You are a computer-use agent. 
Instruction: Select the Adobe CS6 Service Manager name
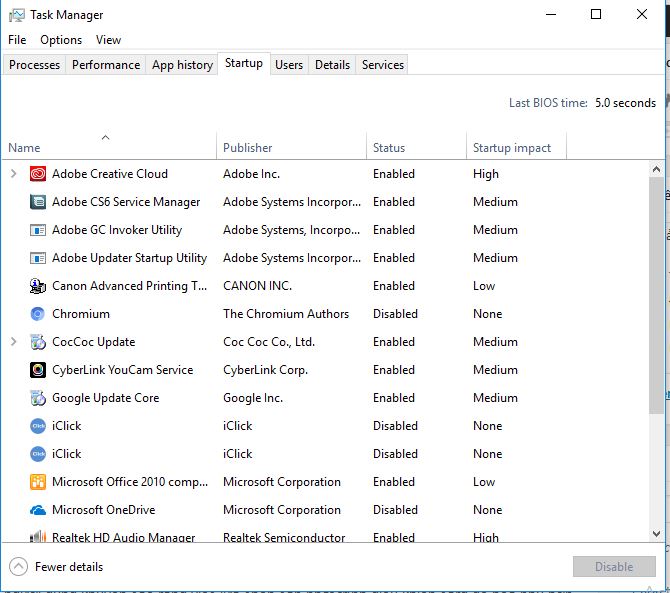[126, 202]
